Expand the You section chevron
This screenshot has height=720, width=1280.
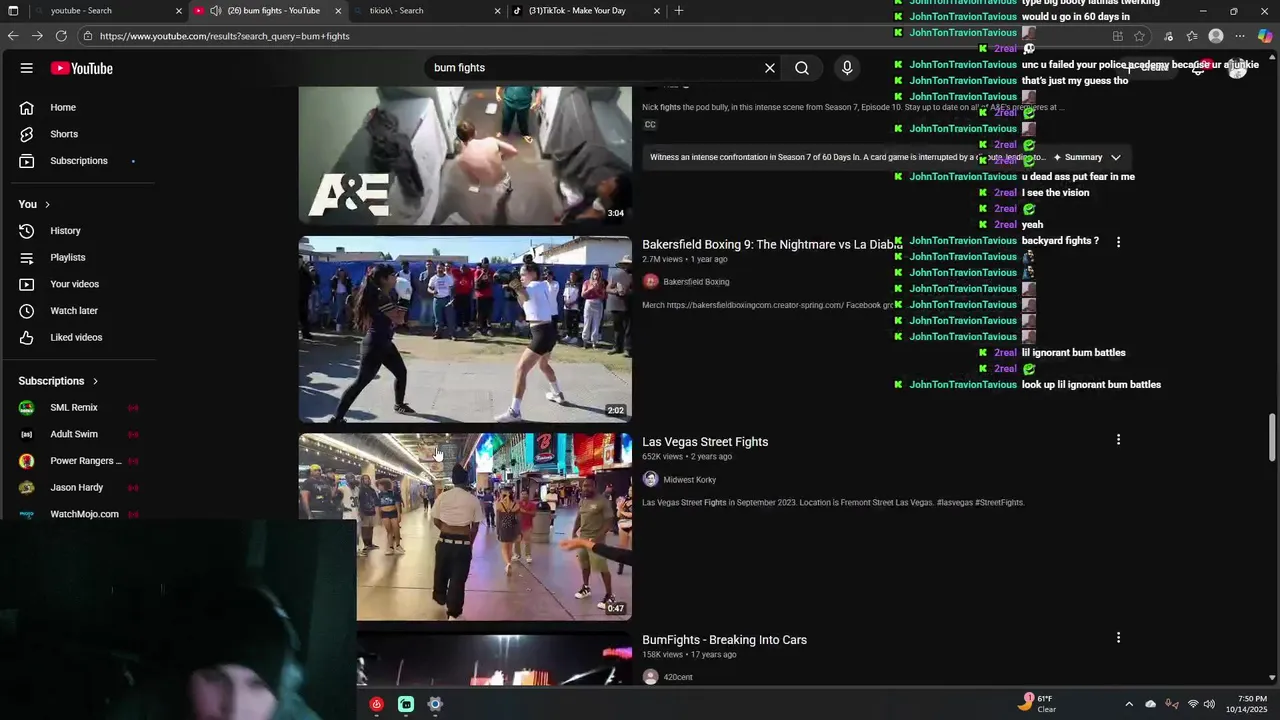point(47,204)
